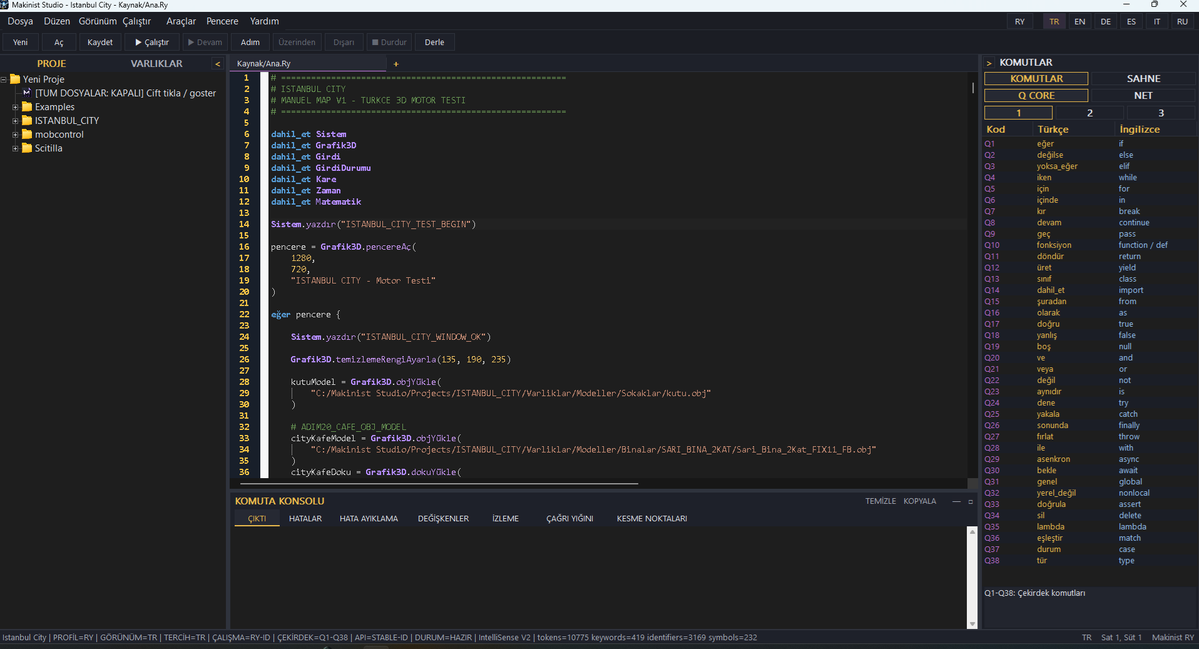Clear console with TEMİZLE
The image size is (1199, 649).
(x=880, y=501)
